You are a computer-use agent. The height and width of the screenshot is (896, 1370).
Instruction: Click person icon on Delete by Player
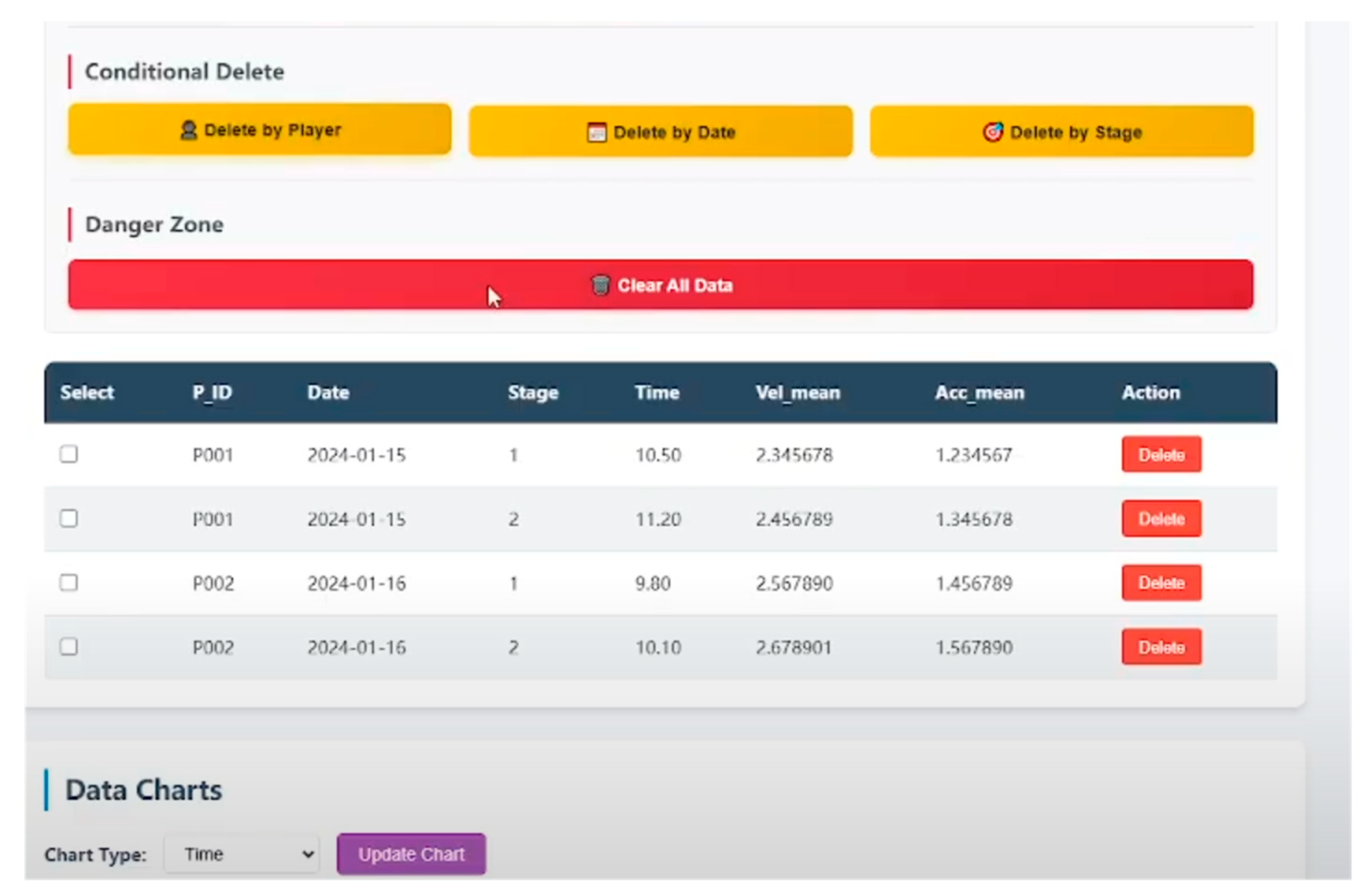pos(189,131)
